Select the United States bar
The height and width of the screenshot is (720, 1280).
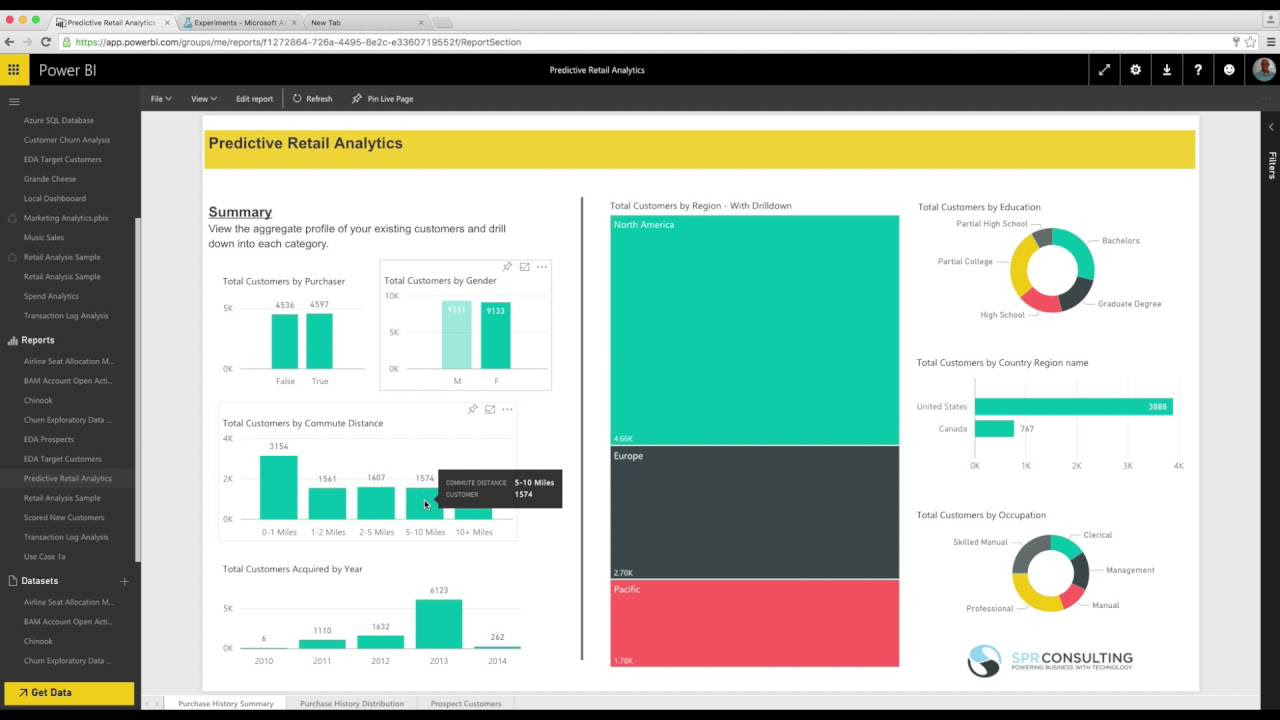click(x=1073, y=406)
